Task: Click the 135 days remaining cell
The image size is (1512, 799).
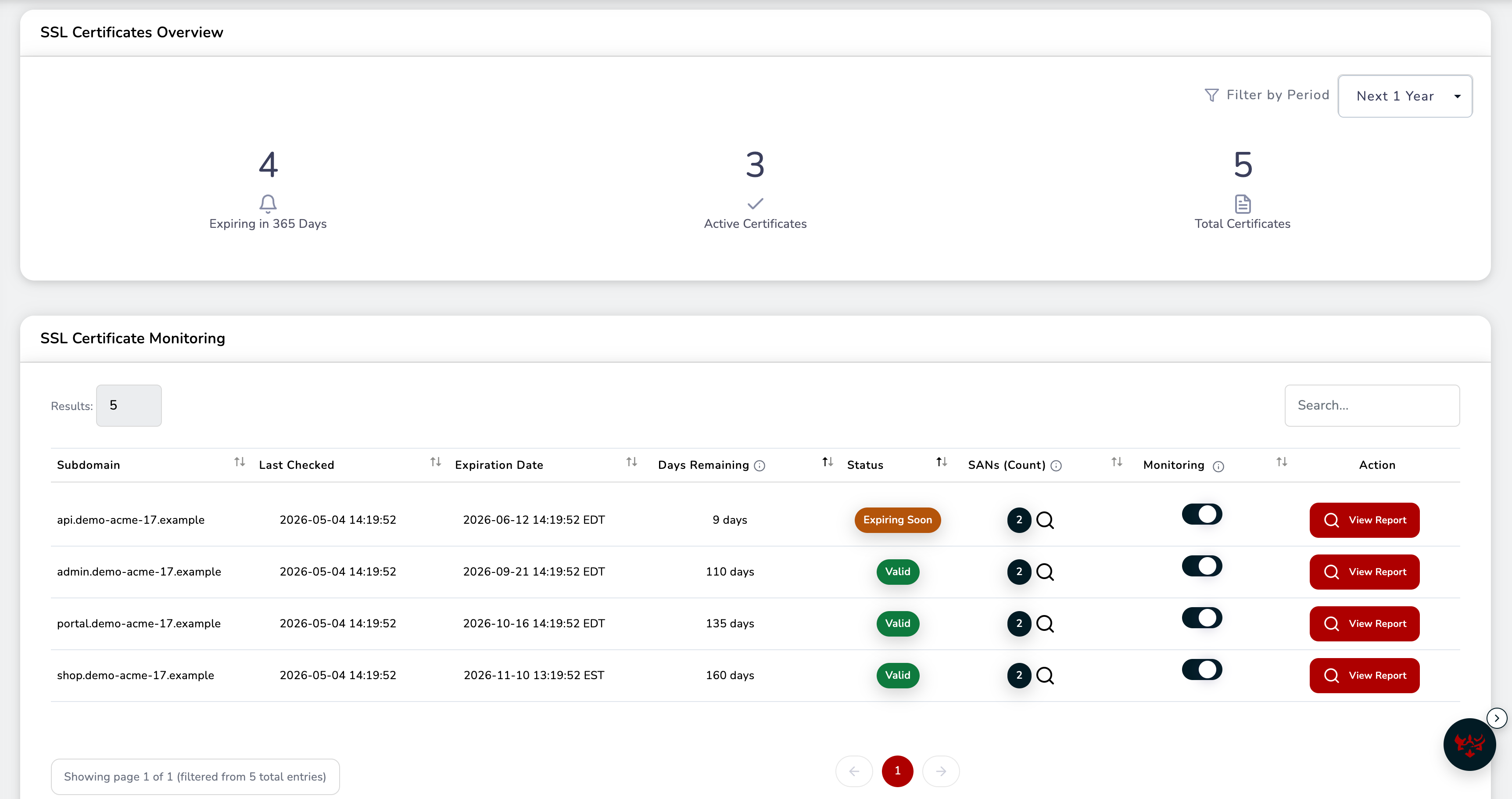Action: pos(730,623)
